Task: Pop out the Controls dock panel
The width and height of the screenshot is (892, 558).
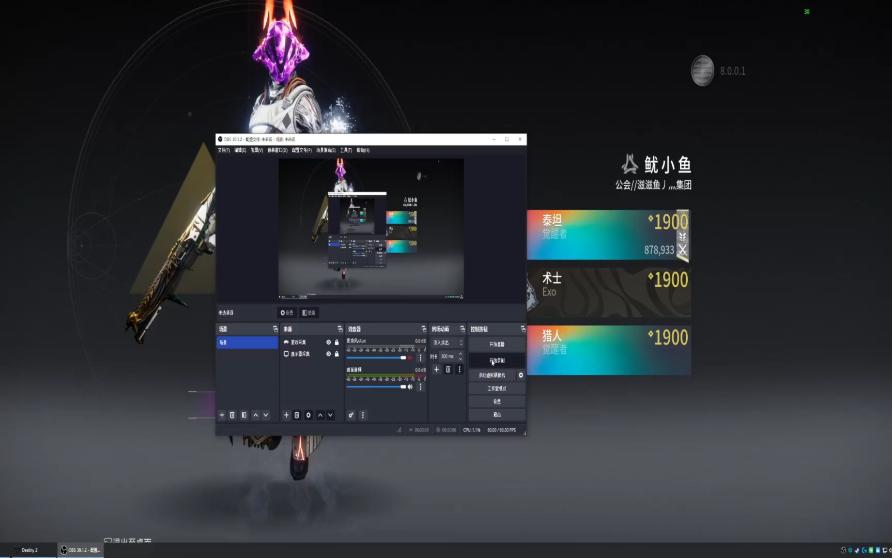Action: pyautogui.click(x=522, y=329)
